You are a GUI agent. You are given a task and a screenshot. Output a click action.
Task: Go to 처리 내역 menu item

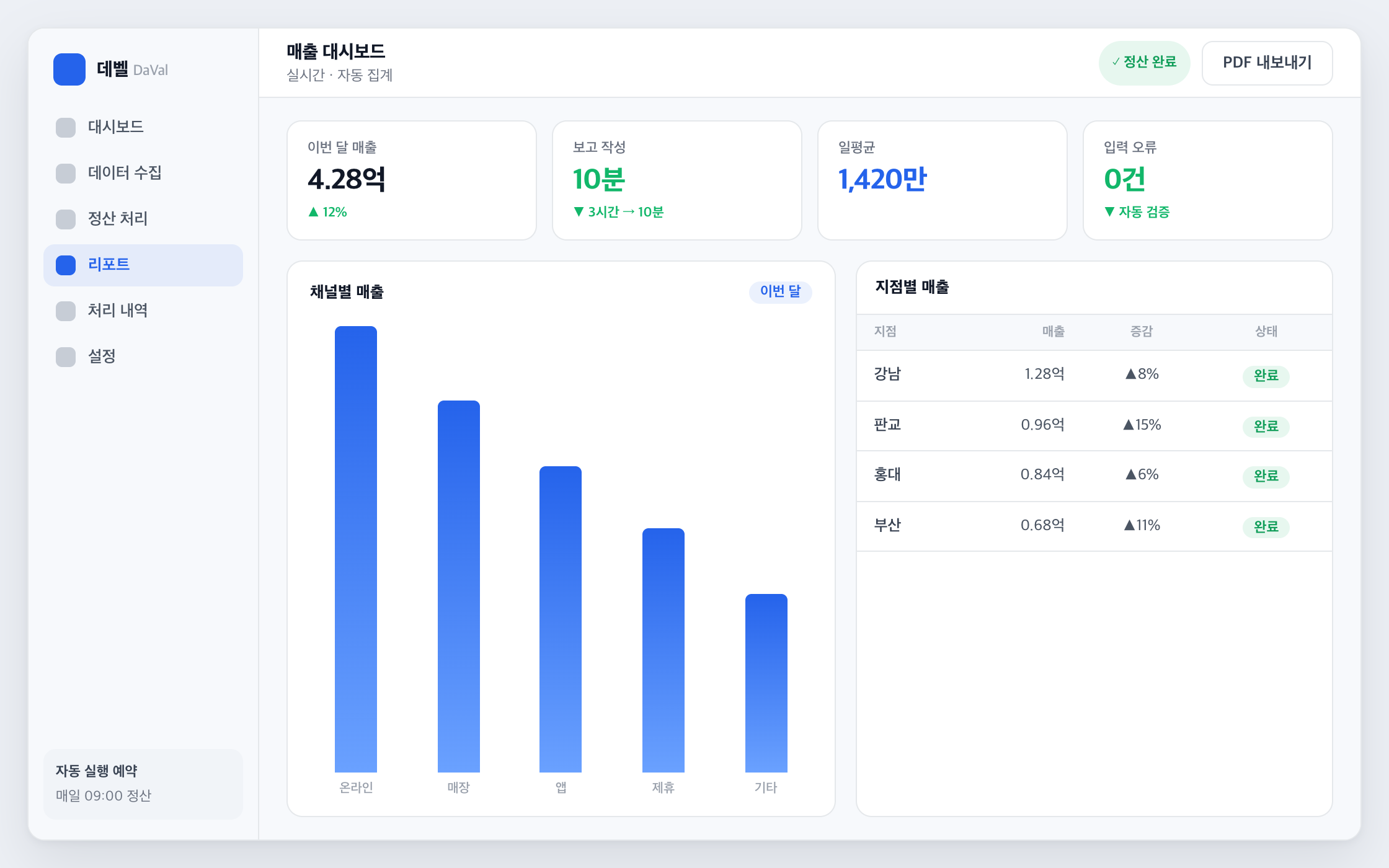click(x=143, y=311)
